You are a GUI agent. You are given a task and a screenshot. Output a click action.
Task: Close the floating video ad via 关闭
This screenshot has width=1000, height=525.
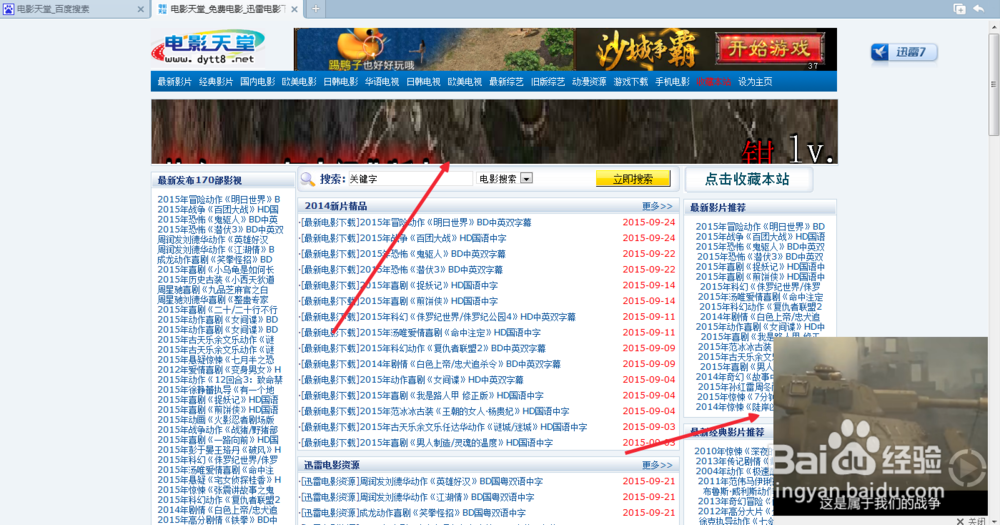[971, 521]
